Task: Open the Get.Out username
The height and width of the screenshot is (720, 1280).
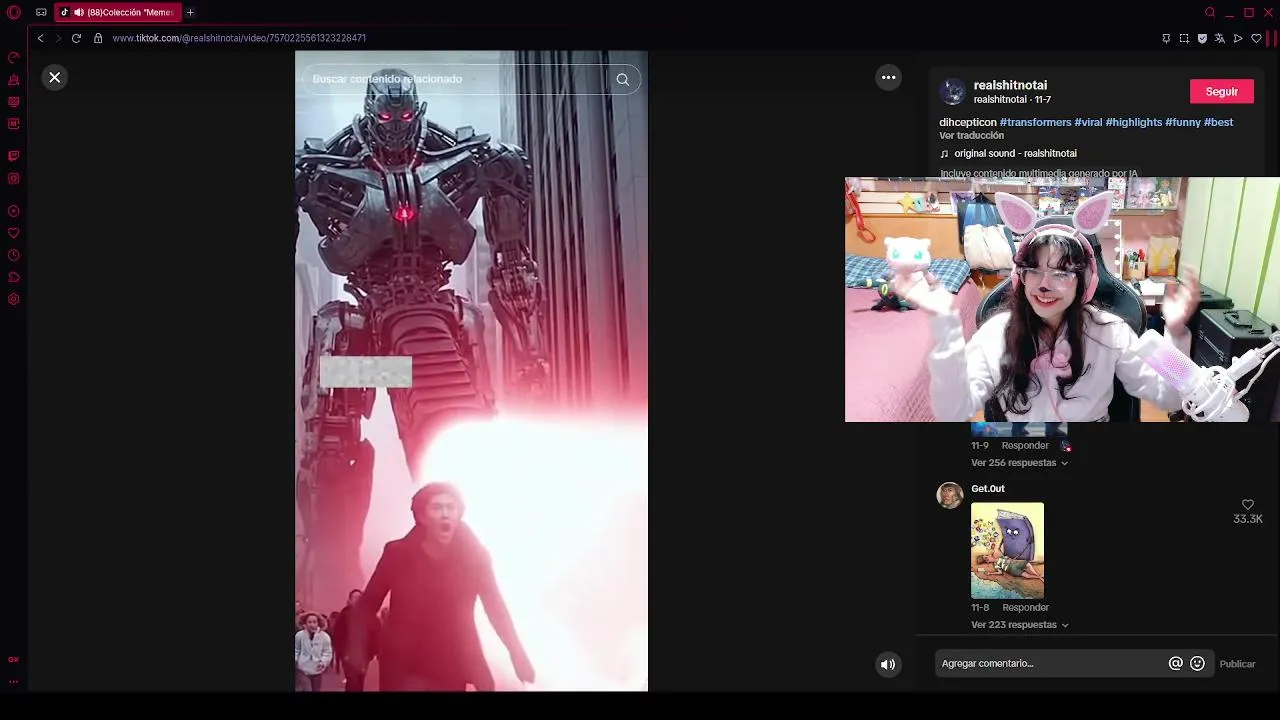Action: (x=988, y=488)
